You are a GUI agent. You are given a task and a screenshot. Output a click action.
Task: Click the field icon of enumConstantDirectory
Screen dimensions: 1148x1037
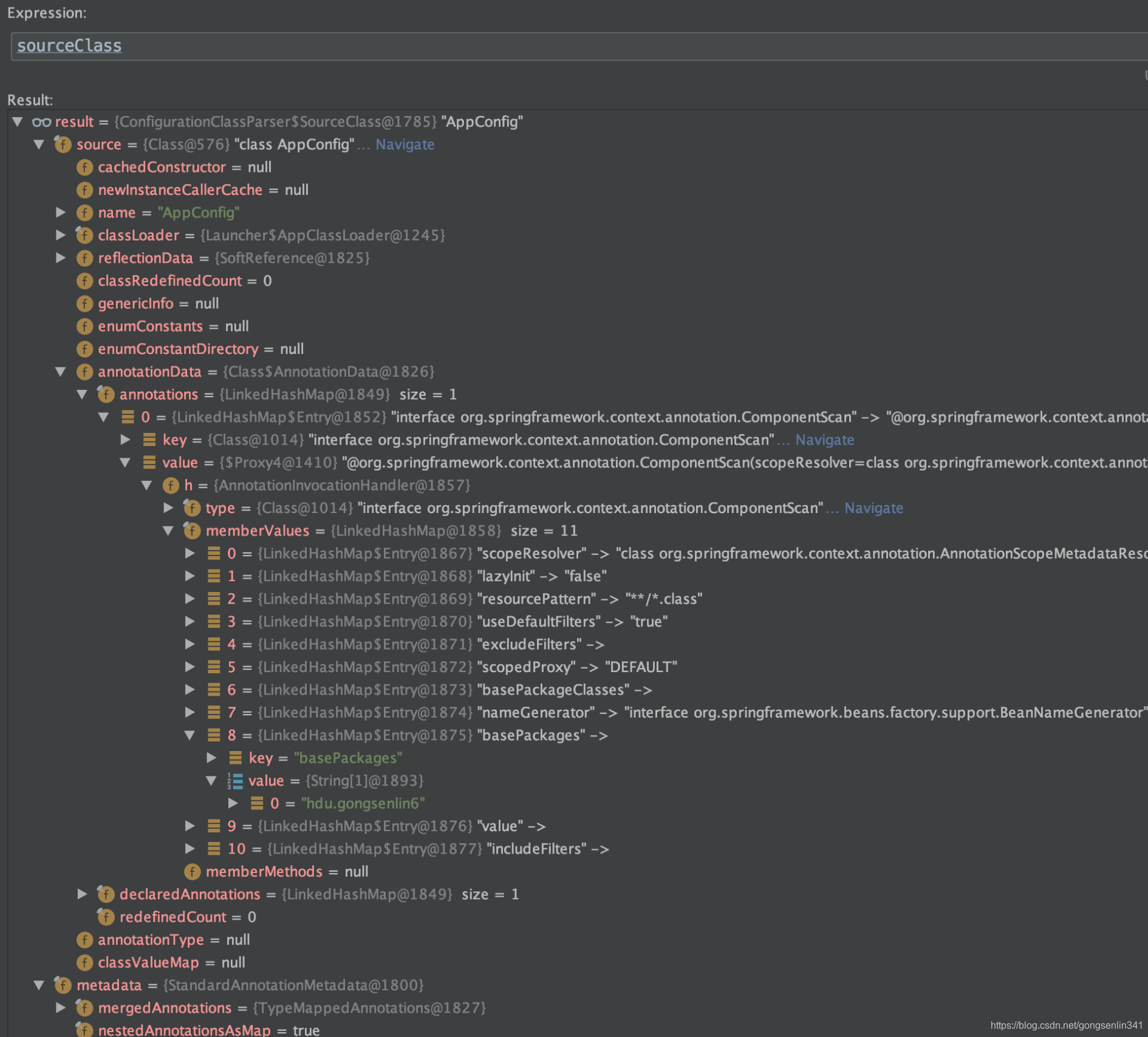pyautogui.click(x=84, y=349)
